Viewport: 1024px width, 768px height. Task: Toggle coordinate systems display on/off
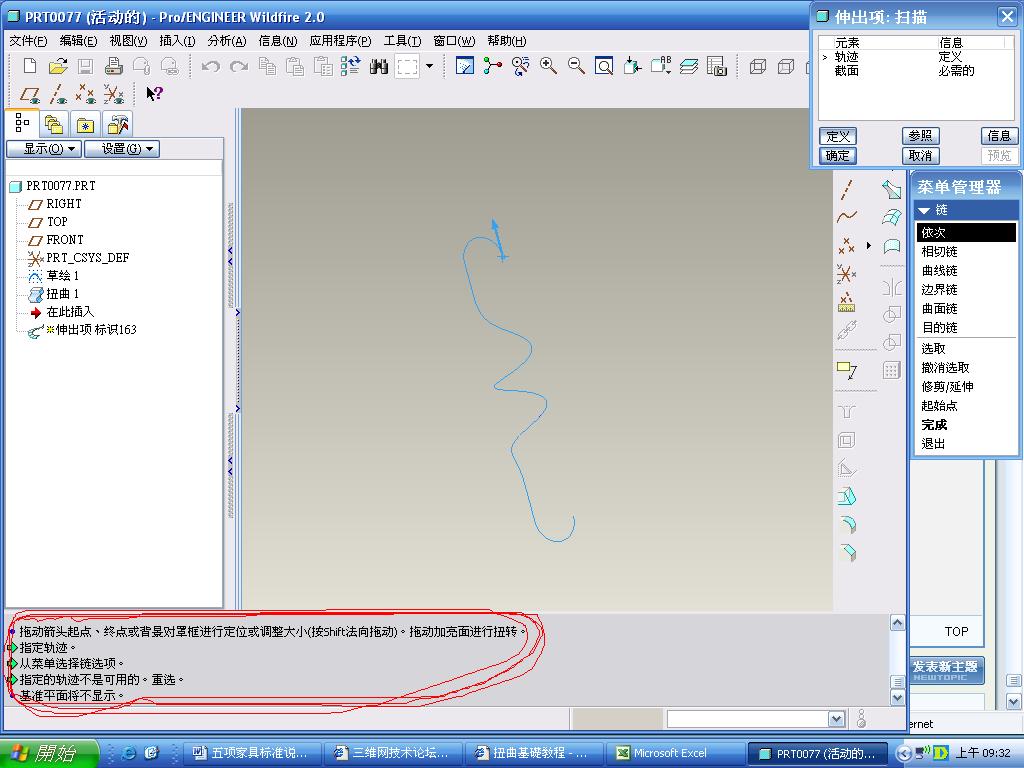click(114, 94)
